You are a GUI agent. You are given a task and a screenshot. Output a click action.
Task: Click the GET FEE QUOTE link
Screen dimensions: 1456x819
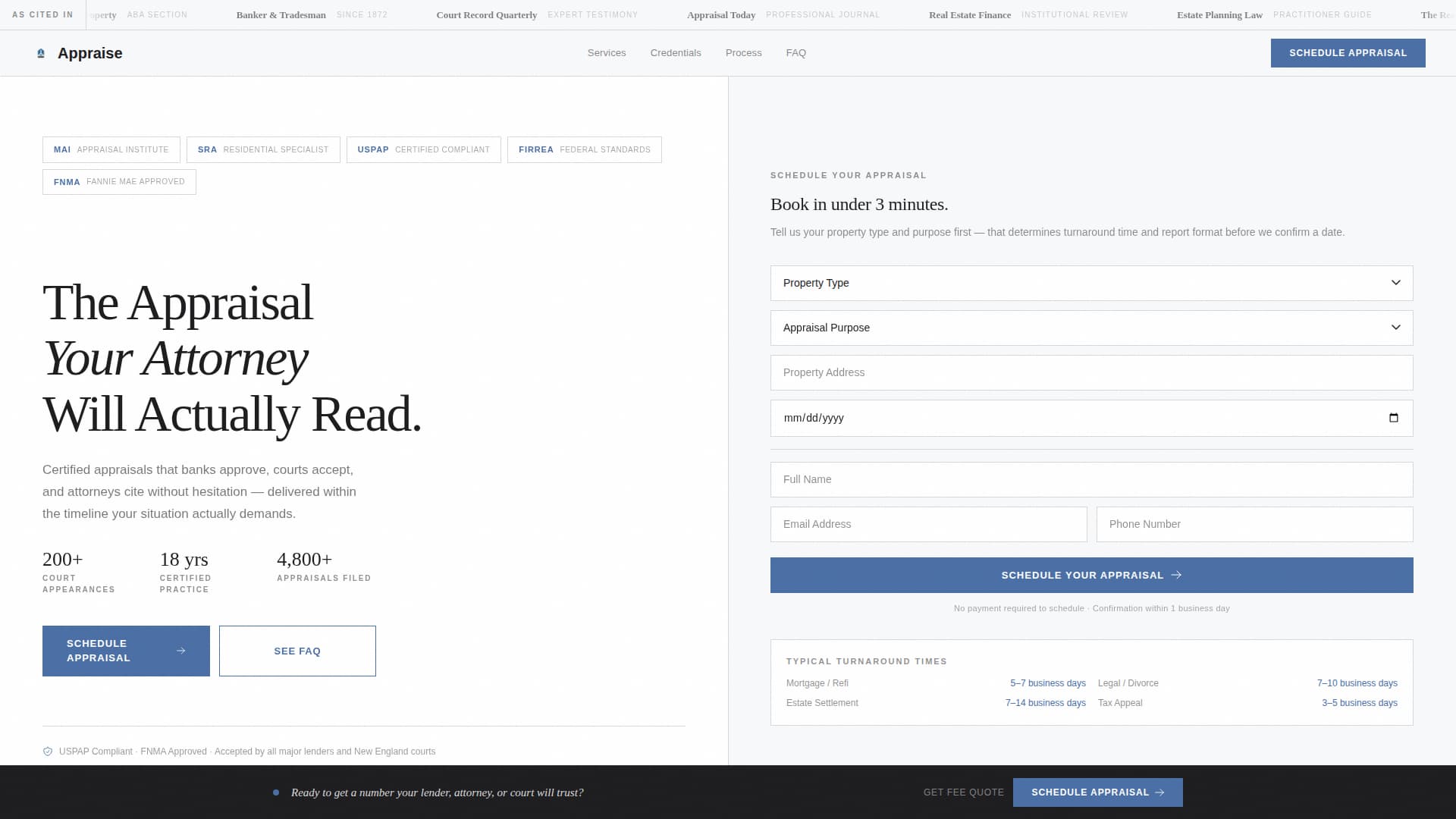(963, 792)
